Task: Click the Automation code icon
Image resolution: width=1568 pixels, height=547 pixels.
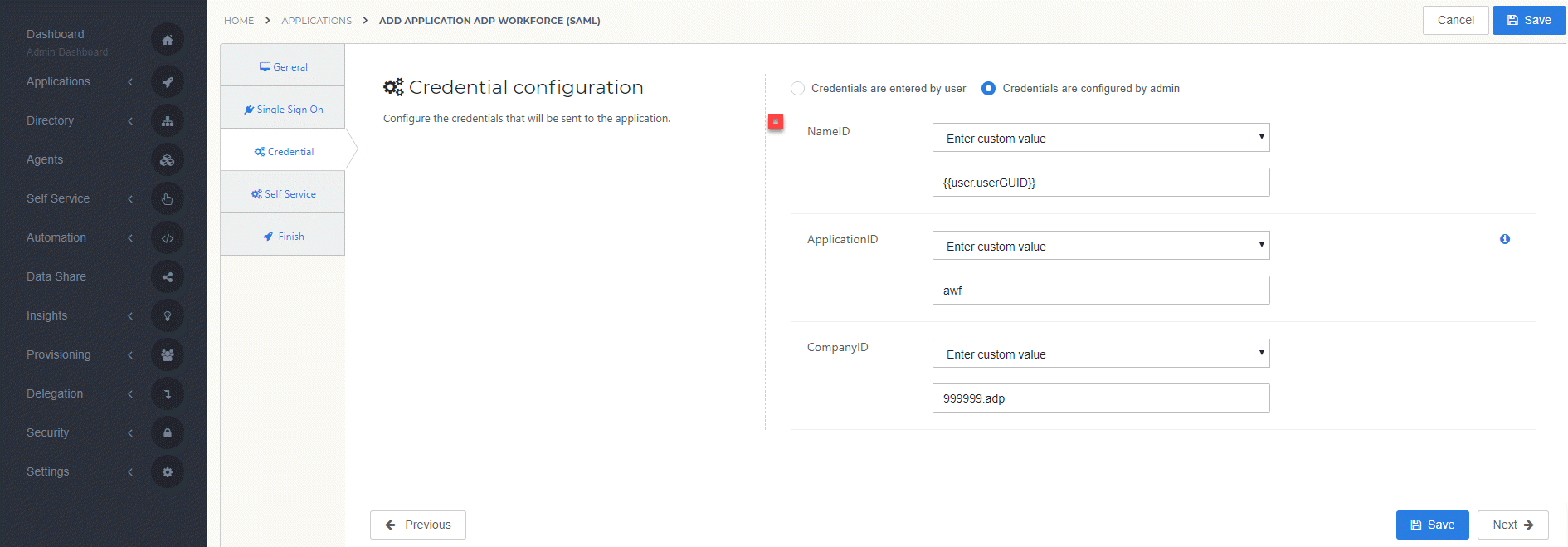Action: (x=168, y=238)
